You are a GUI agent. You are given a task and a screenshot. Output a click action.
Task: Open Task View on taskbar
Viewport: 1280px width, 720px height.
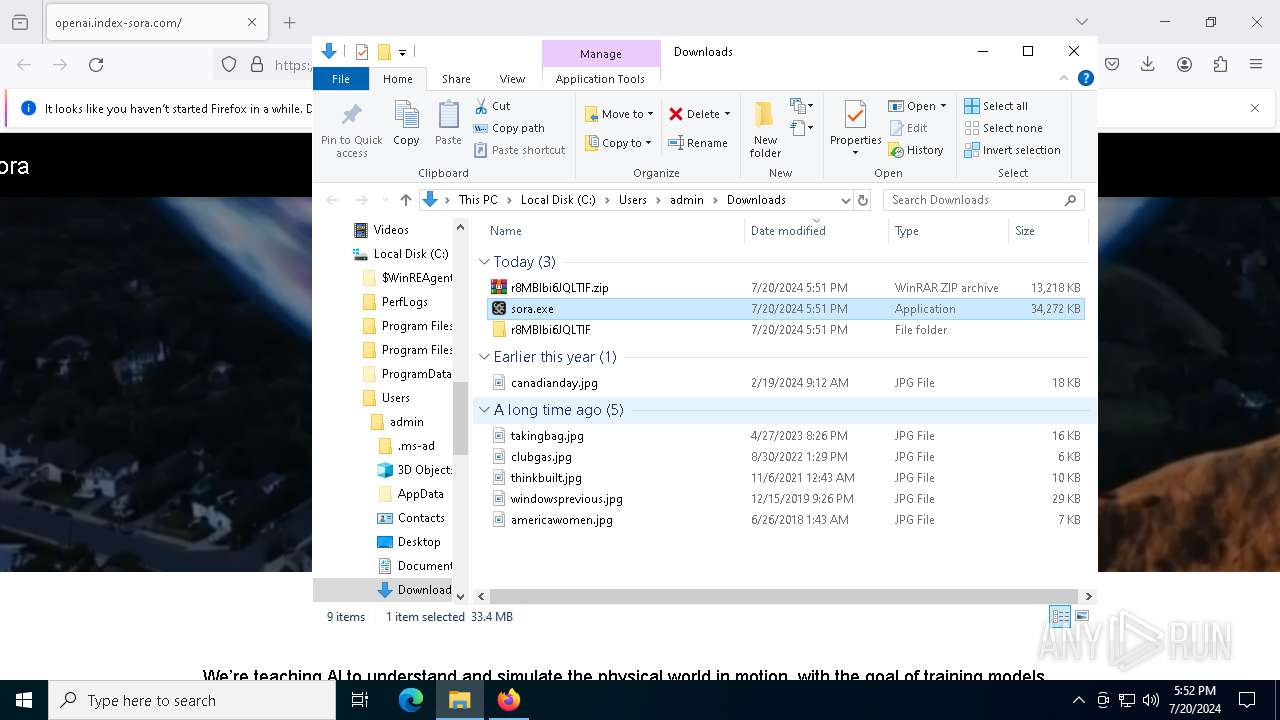coord(360,700)
